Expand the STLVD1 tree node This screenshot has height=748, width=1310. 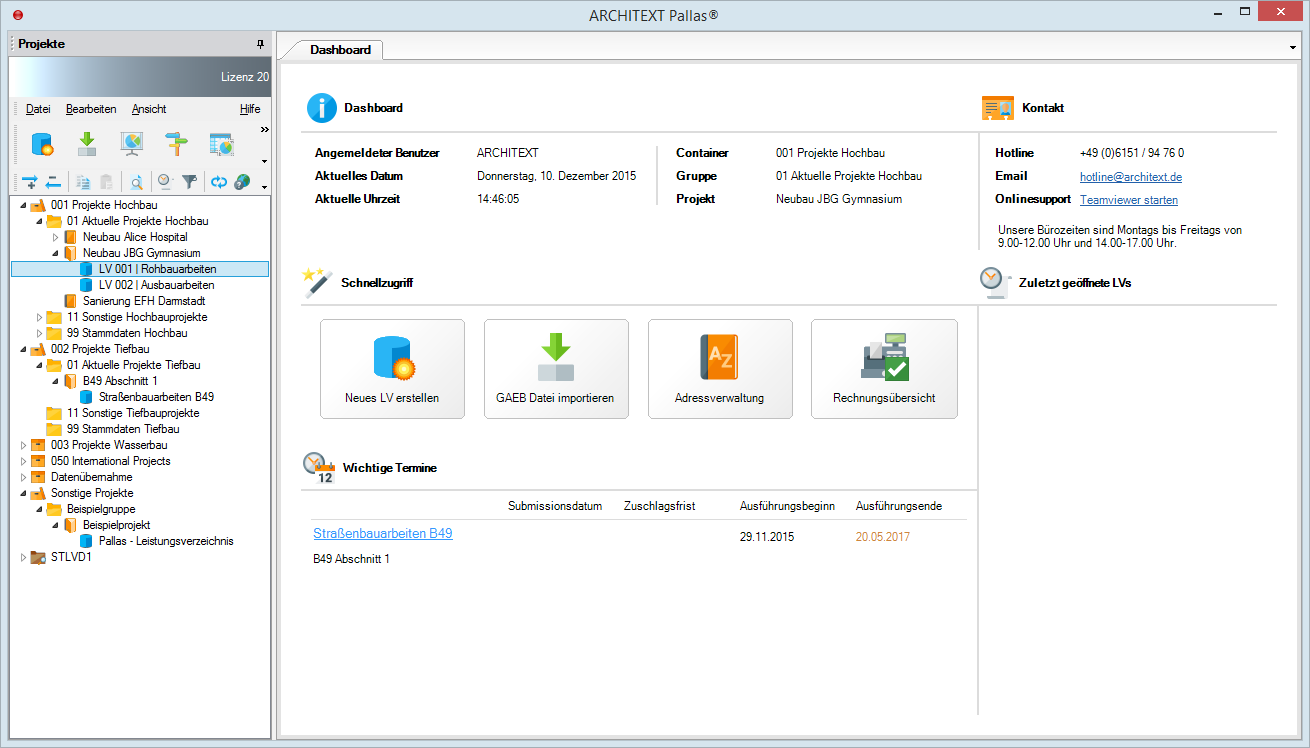[24, 557]
